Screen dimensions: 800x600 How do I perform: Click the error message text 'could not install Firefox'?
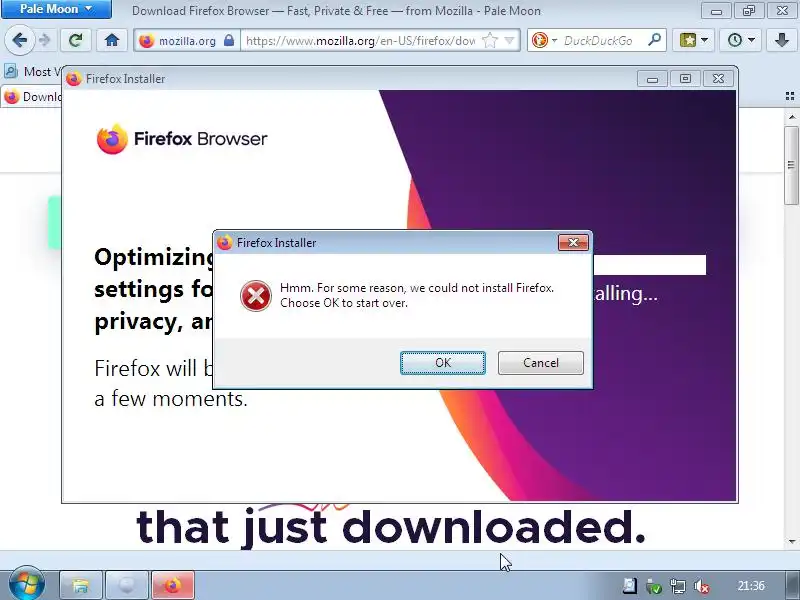pyautogui.click(x=491, y=288)
